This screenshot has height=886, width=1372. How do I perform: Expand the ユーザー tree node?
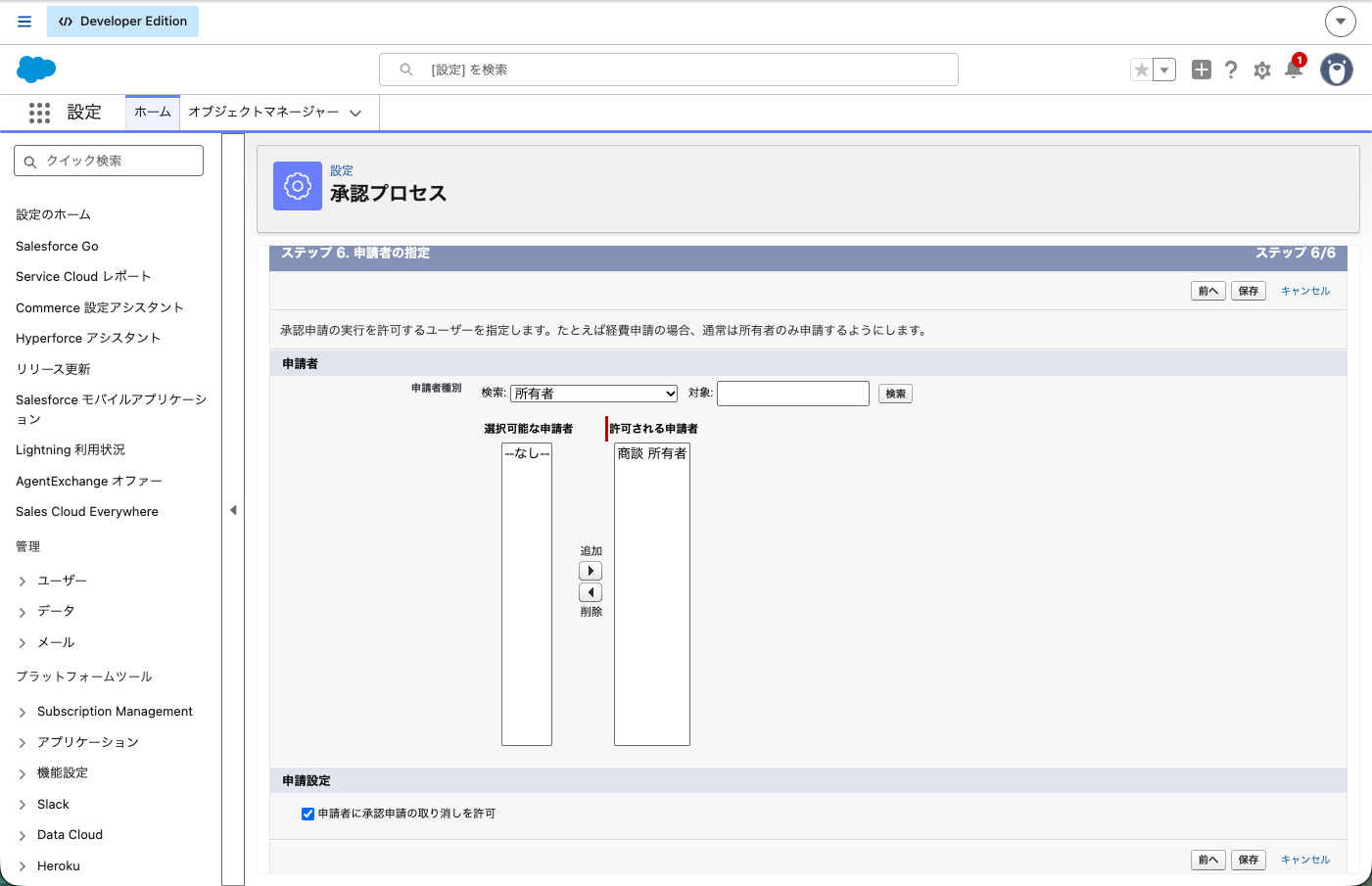click(x=22, y=582)
